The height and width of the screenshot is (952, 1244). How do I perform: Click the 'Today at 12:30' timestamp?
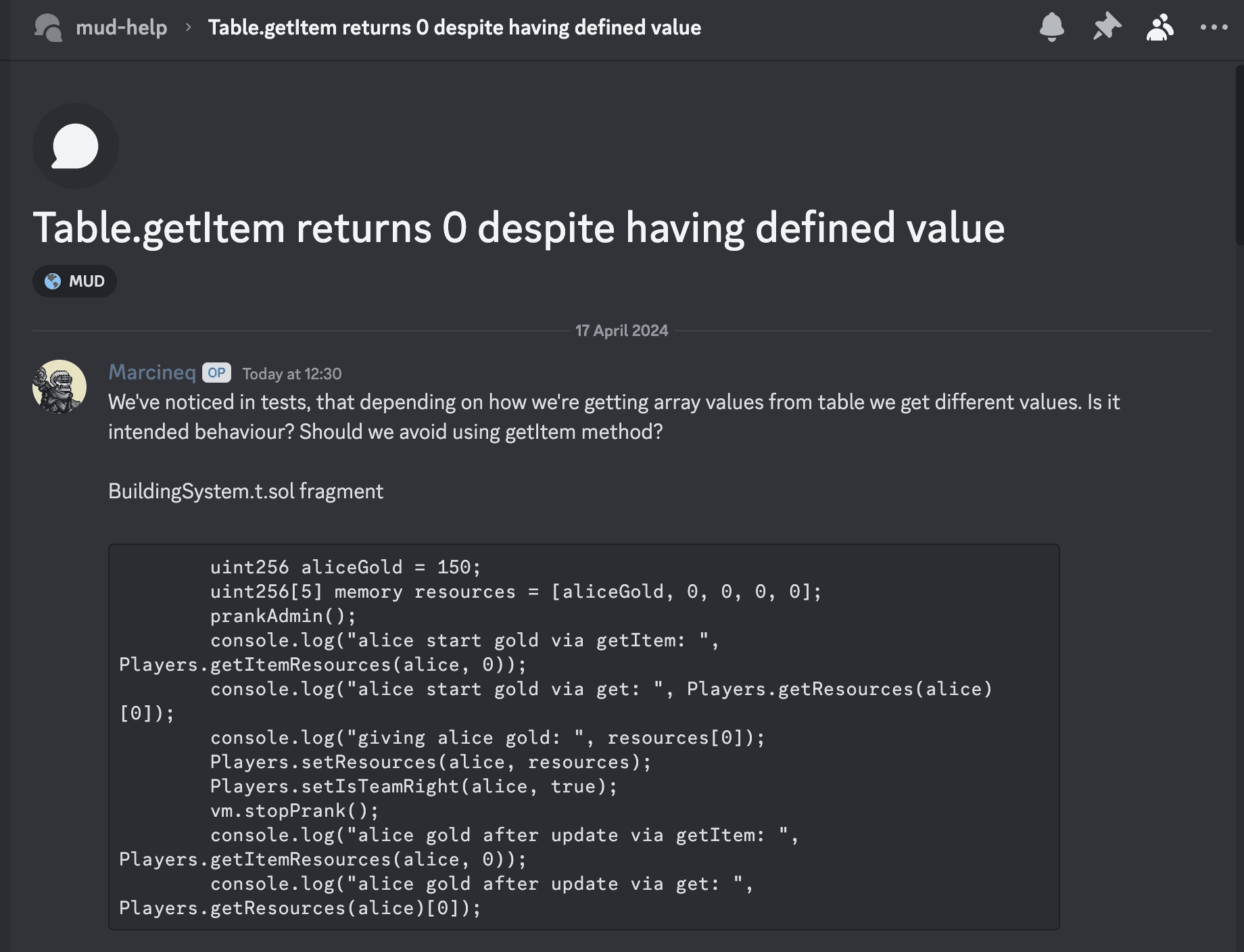(x=291, y=374)
